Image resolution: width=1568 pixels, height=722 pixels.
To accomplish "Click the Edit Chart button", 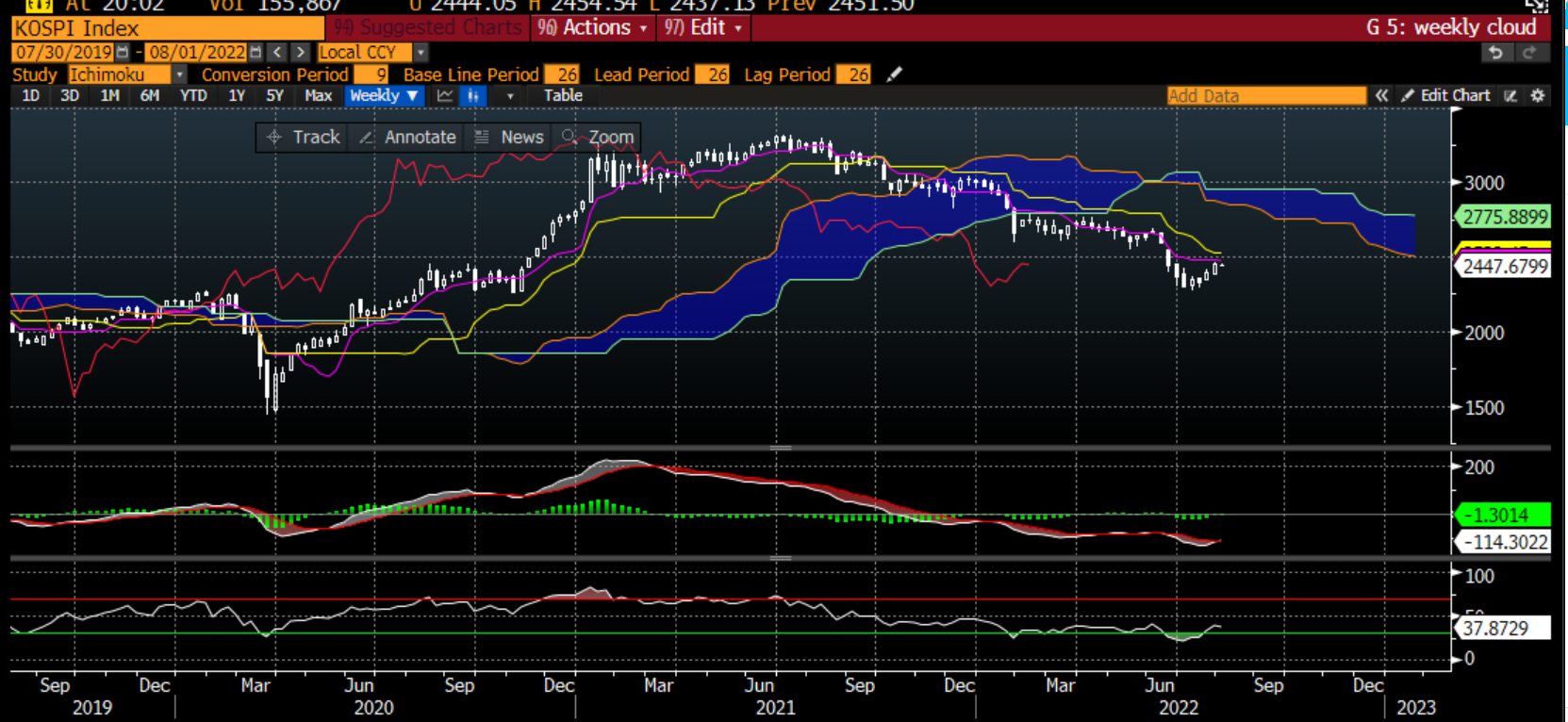I will click(1446, 95).
